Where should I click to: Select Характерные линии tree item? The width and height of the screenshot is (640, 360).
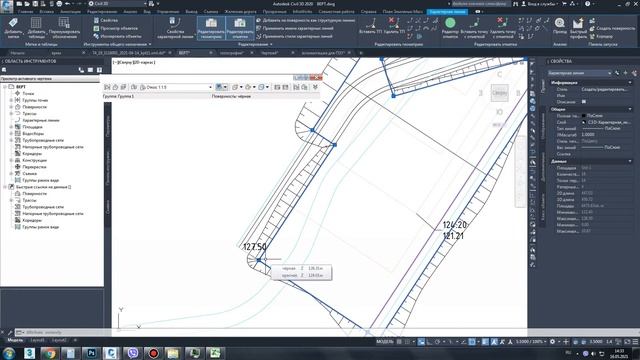click(x=40, y=120)
